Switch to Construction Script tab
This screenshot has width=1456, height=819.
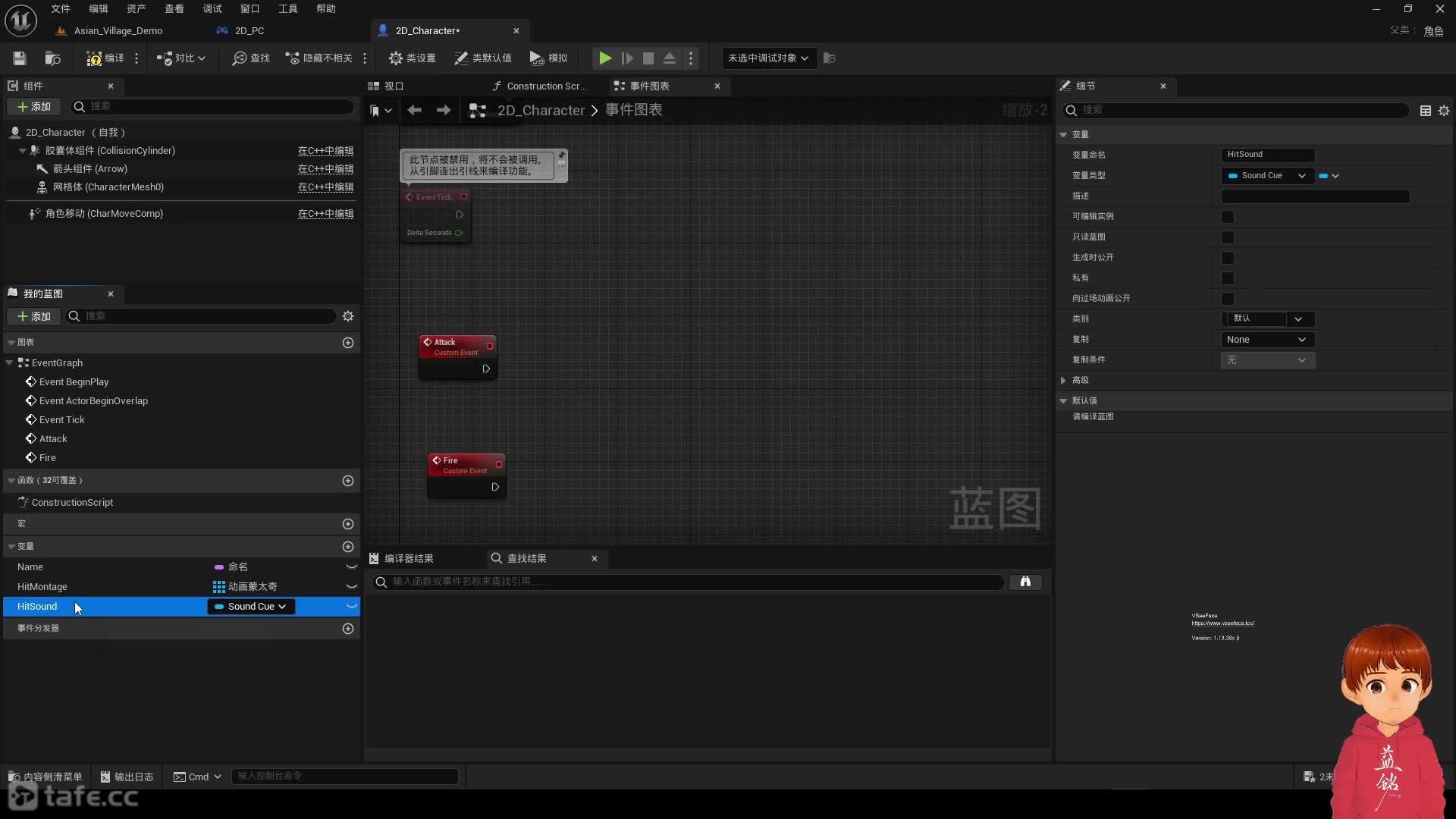click(546, 86)
